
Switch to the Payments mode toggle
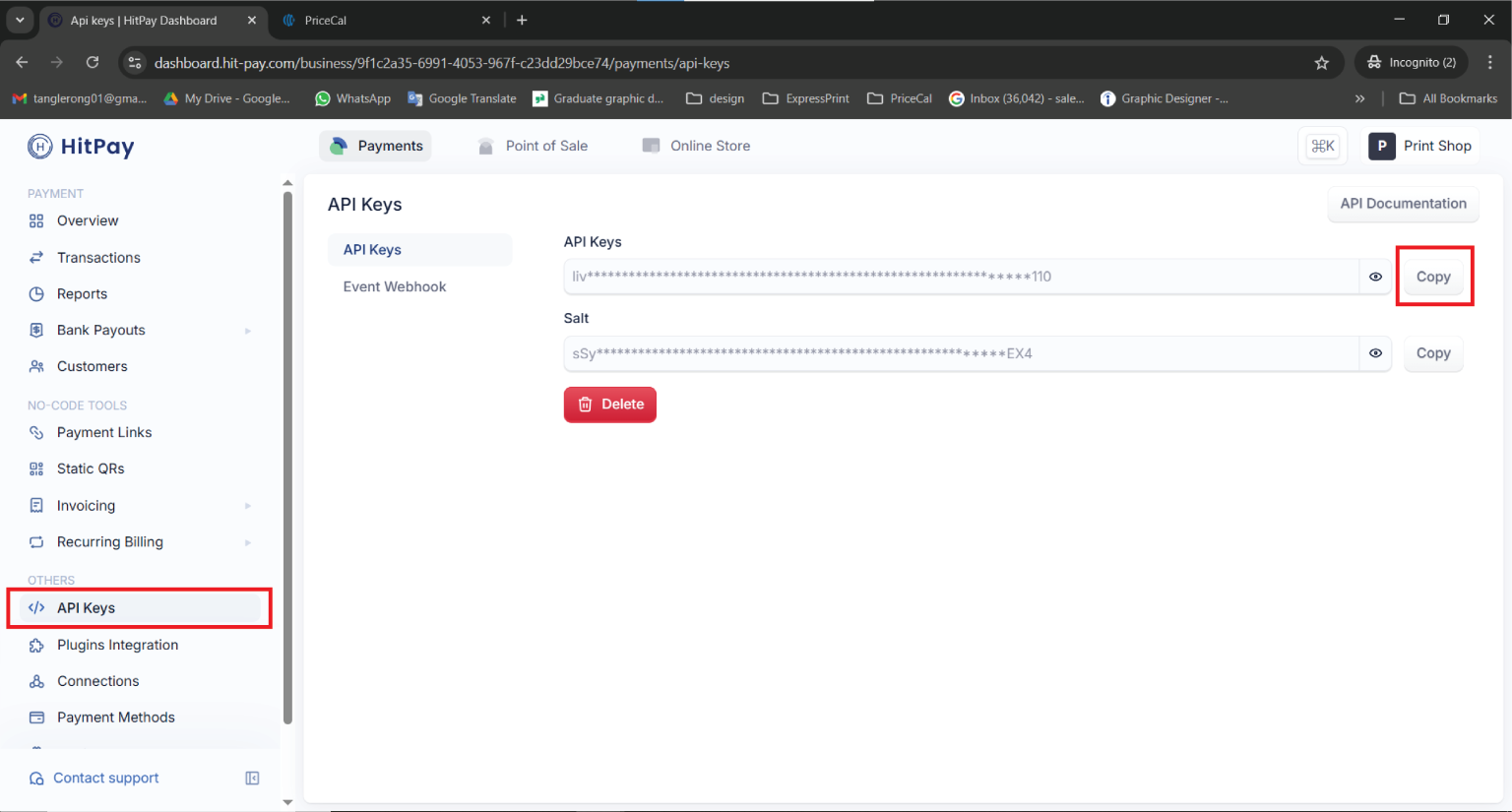tap(375, 145)
